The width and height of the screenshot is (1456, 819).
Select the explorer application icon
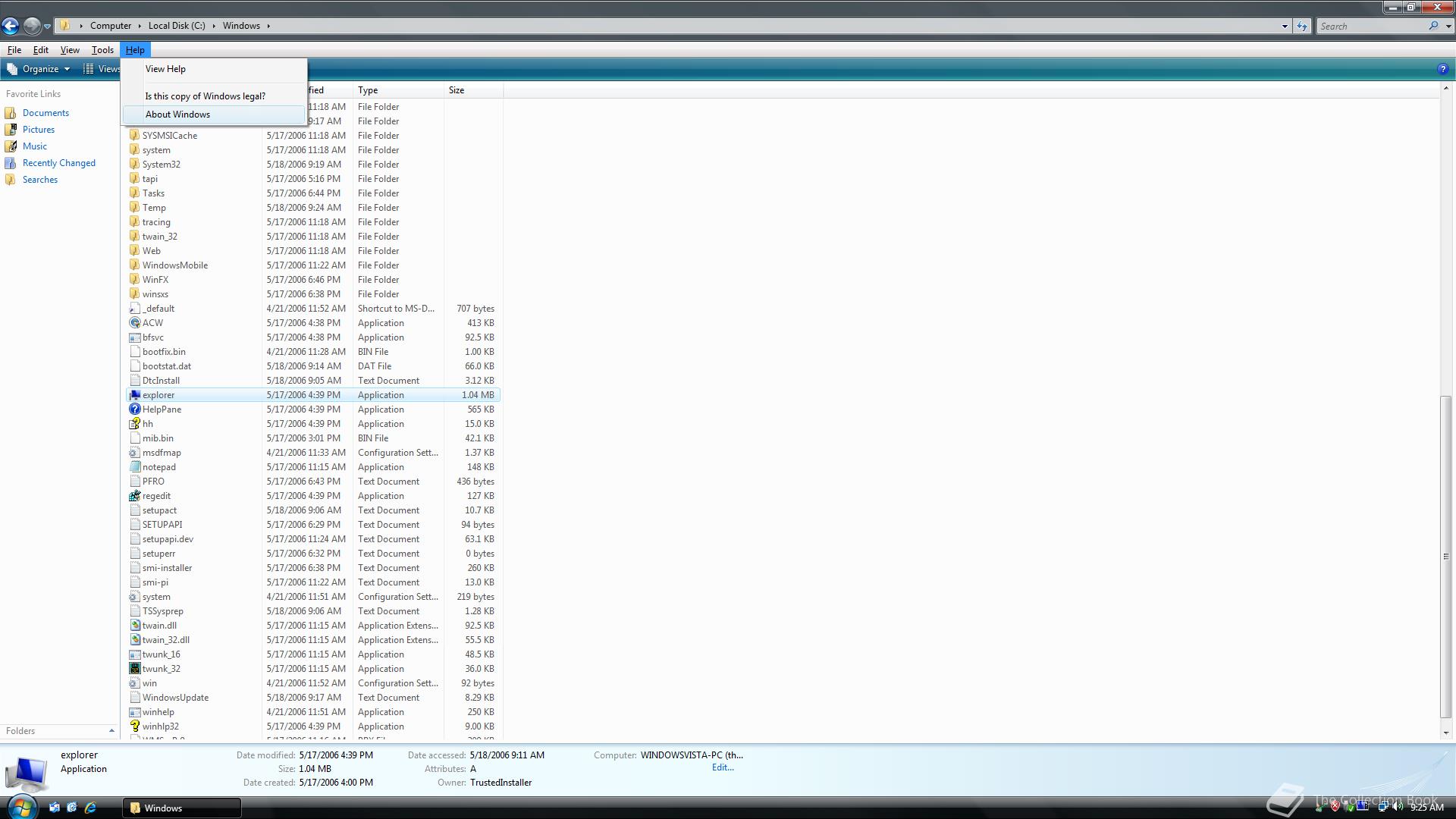coord(135,395)
